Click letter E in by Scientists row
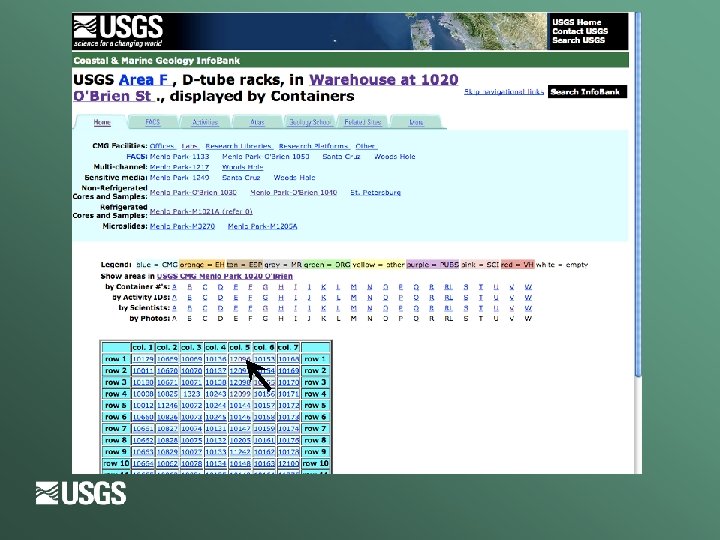 click(236, 308)
